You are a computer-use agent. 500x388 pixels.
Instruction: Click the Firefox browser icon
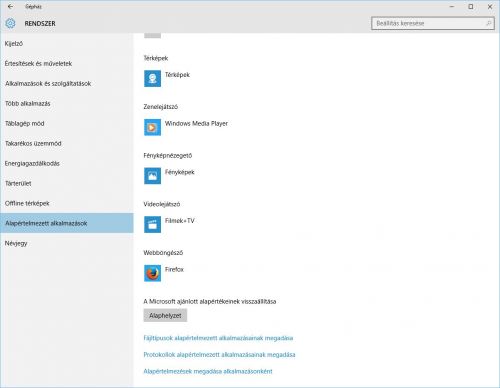click(x=152, y=273)
